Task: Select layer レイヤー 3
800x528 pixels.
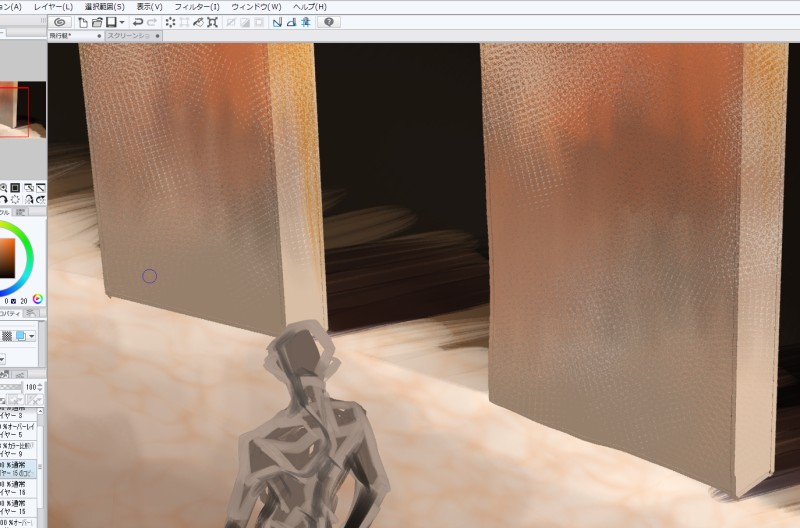Action: [18, 413]
